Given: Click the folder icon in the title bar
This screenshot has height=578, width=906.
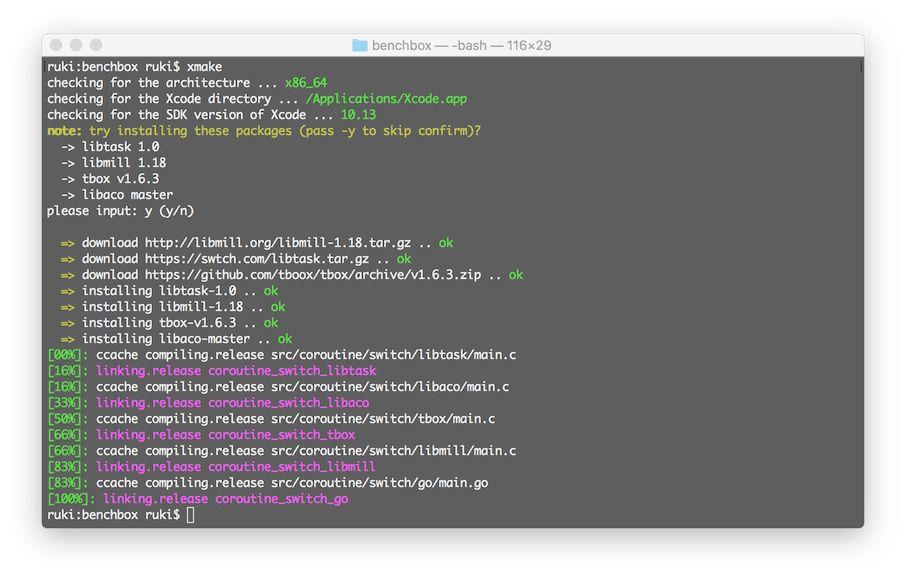Looking at the screenshot, I should [360, 45].
